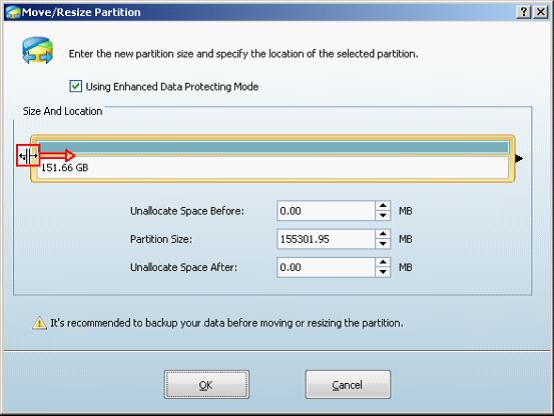Click the Partition Size input field
Image resolution: width=554 pixels, height=416 pixels.
(x=326, y=239)
